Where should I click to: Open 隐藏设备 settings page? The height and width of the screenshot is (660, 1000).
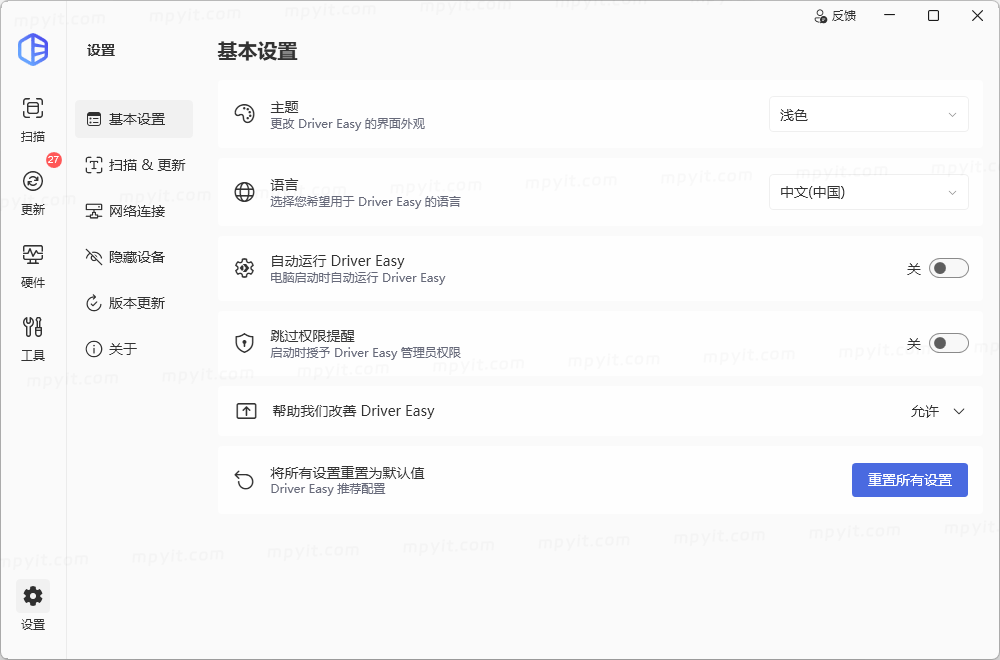[x=134, y=257]
